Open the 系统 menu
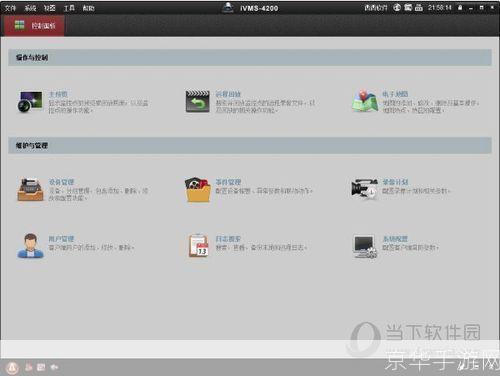 coord(30,8)
